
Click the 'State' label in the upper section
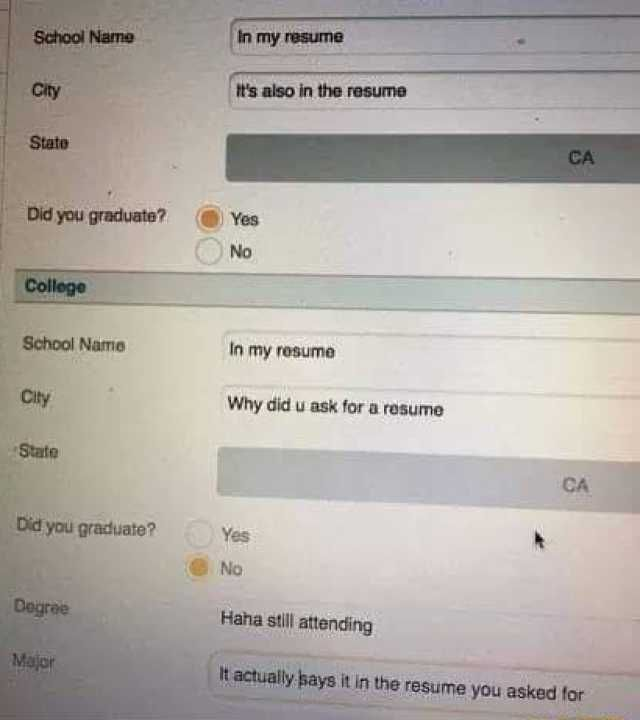(x=49, y=143)
